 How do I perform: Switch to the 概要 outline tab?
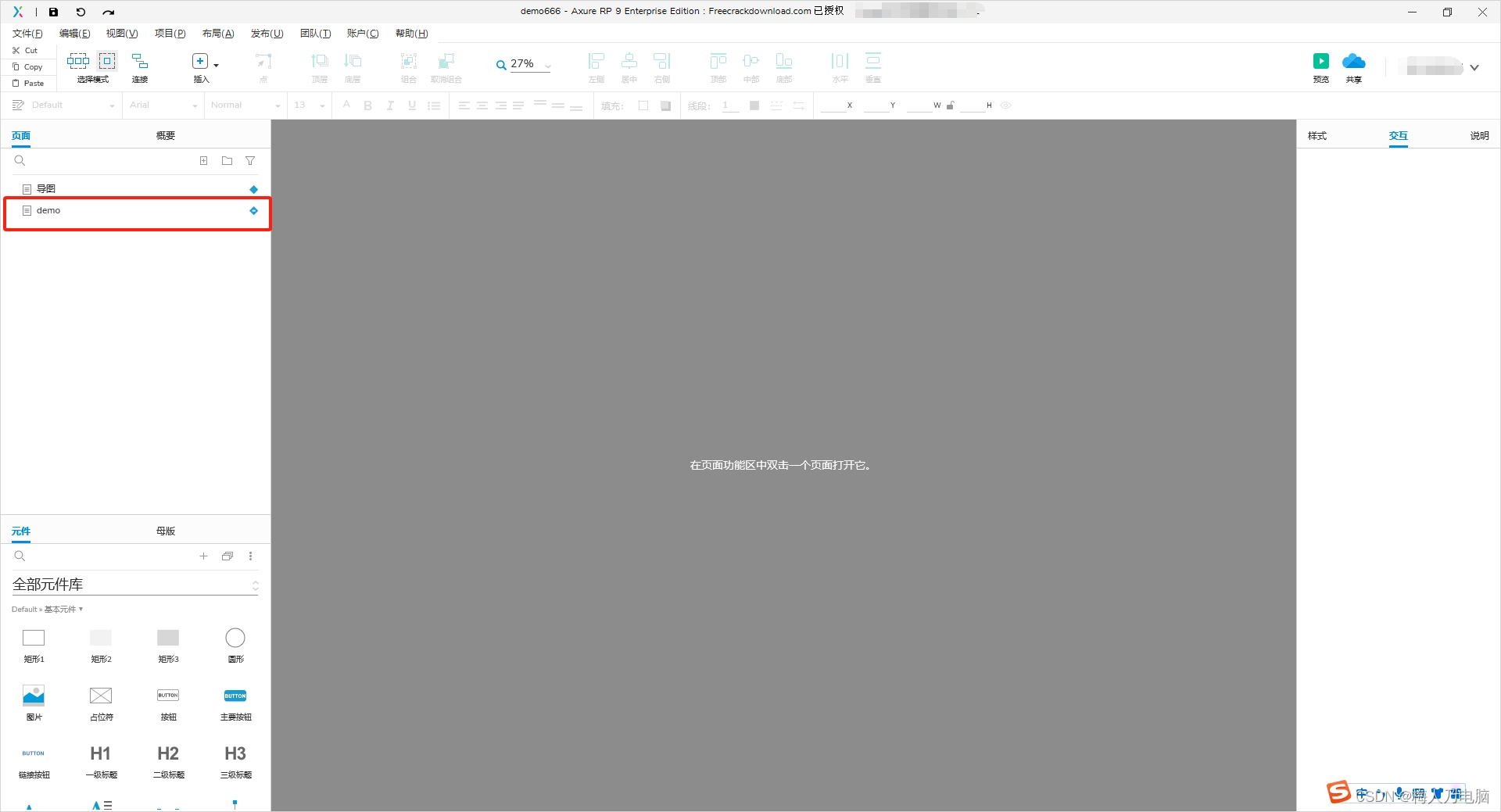click(165, 135)
